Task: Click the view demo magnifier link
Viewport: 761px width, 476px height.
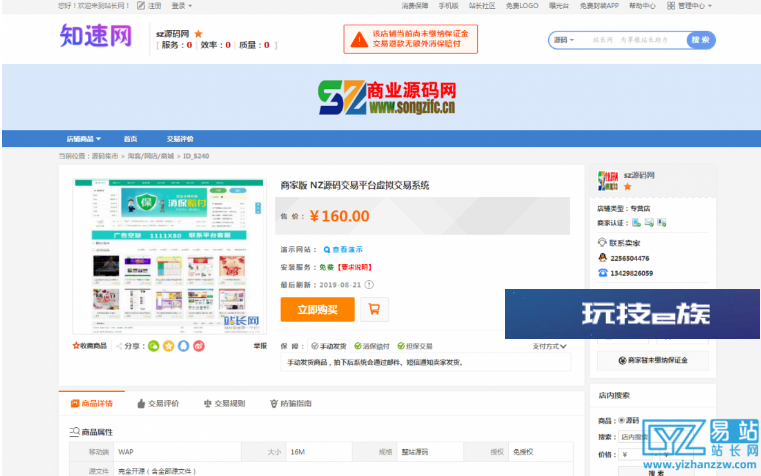Action: coord(343,249)
